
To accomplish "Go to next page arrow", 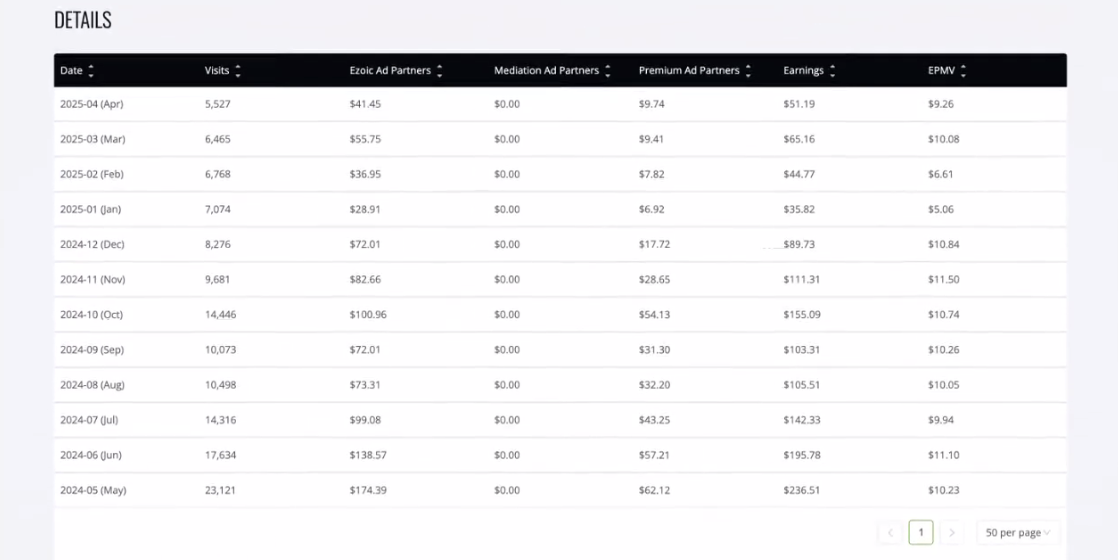I will point(952,532).
